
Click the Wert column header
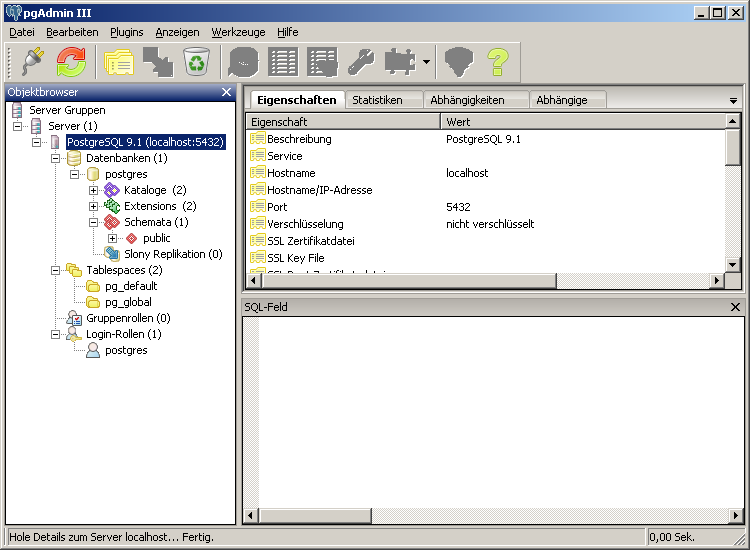tap(583, 121)
